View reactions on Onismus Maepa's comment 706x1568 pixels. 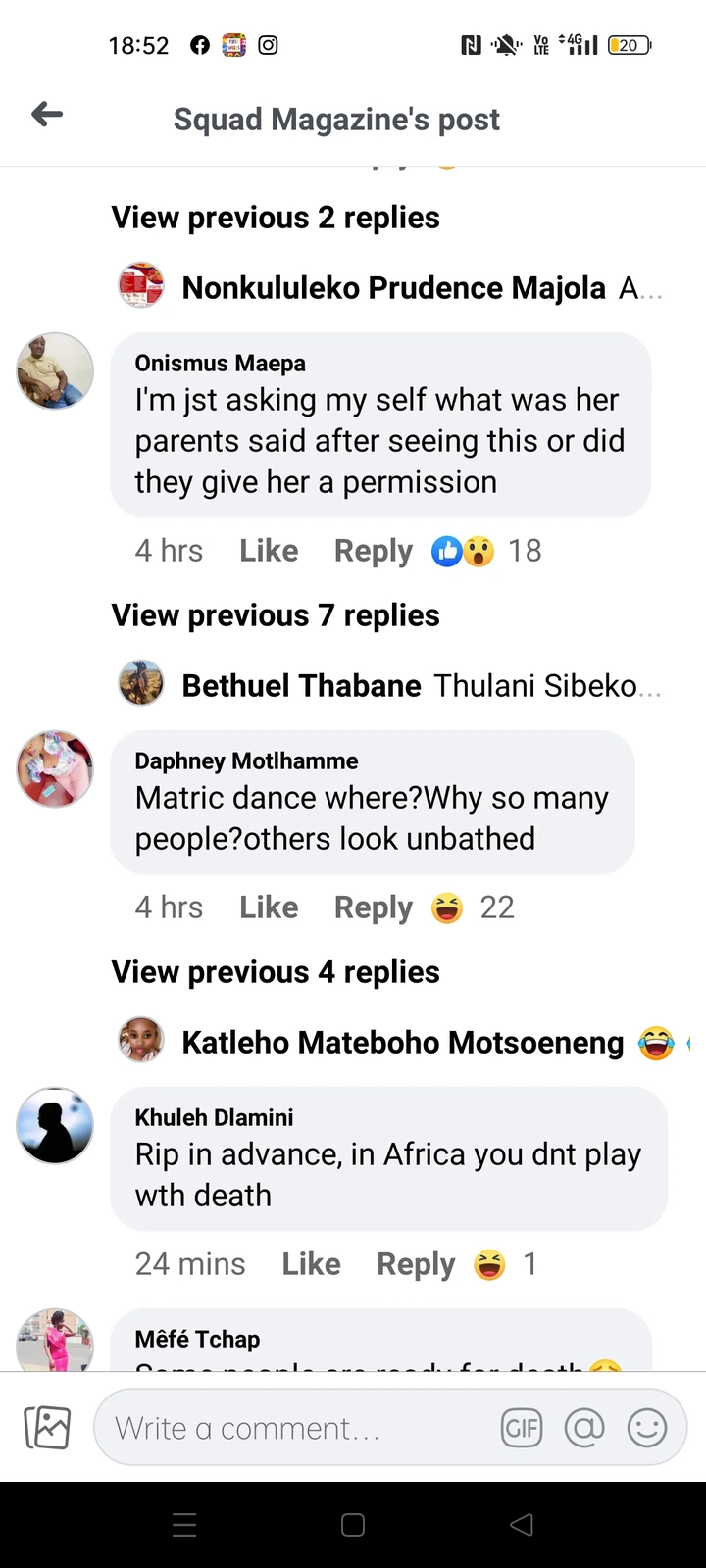tap(485, 551)
